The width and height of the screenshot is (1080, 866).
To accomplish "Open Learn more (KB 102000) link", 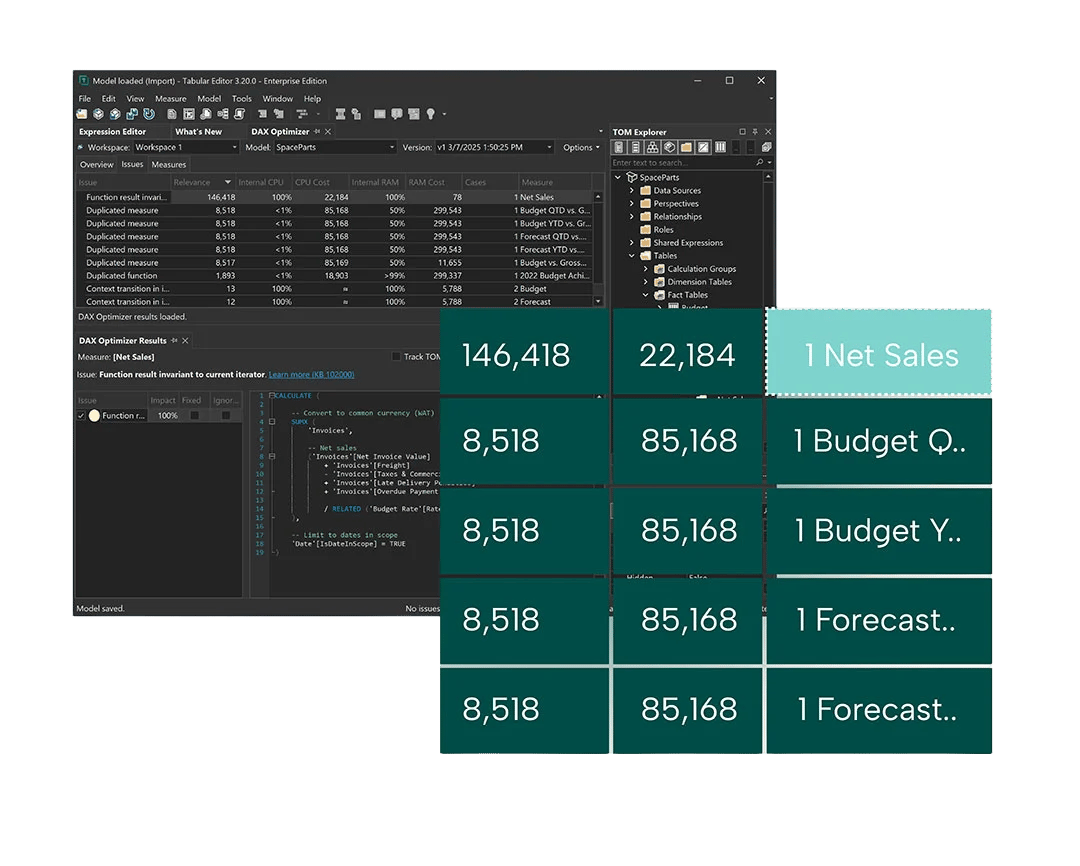I will tap(311, 375).
